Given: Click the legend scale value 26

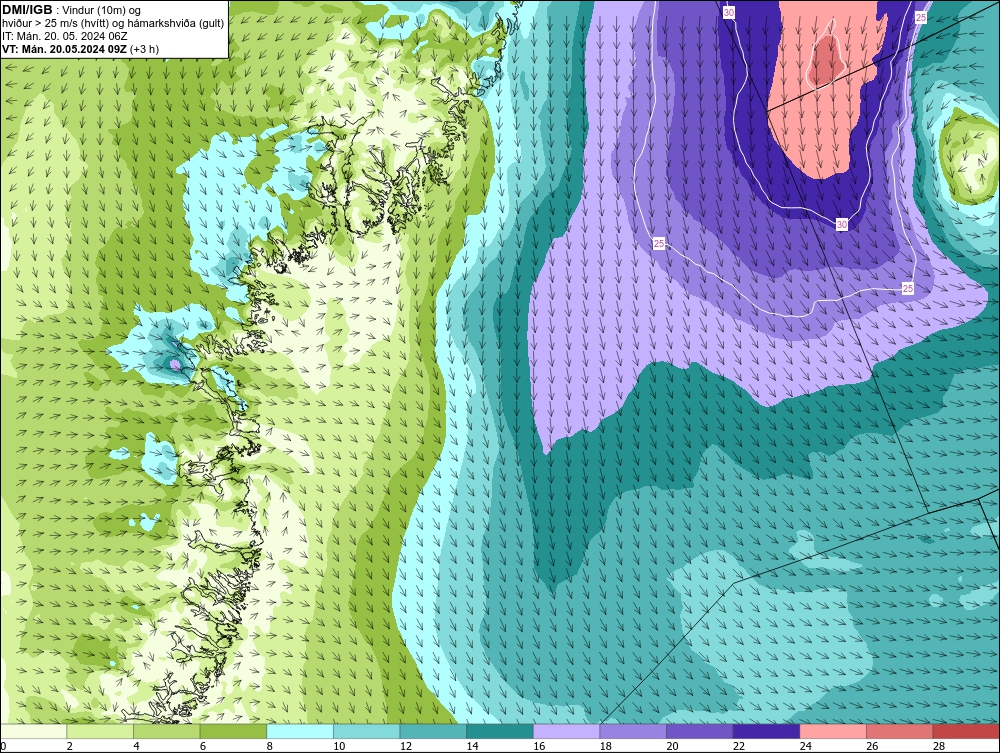Looking at the screenshot, I should 872,746.
